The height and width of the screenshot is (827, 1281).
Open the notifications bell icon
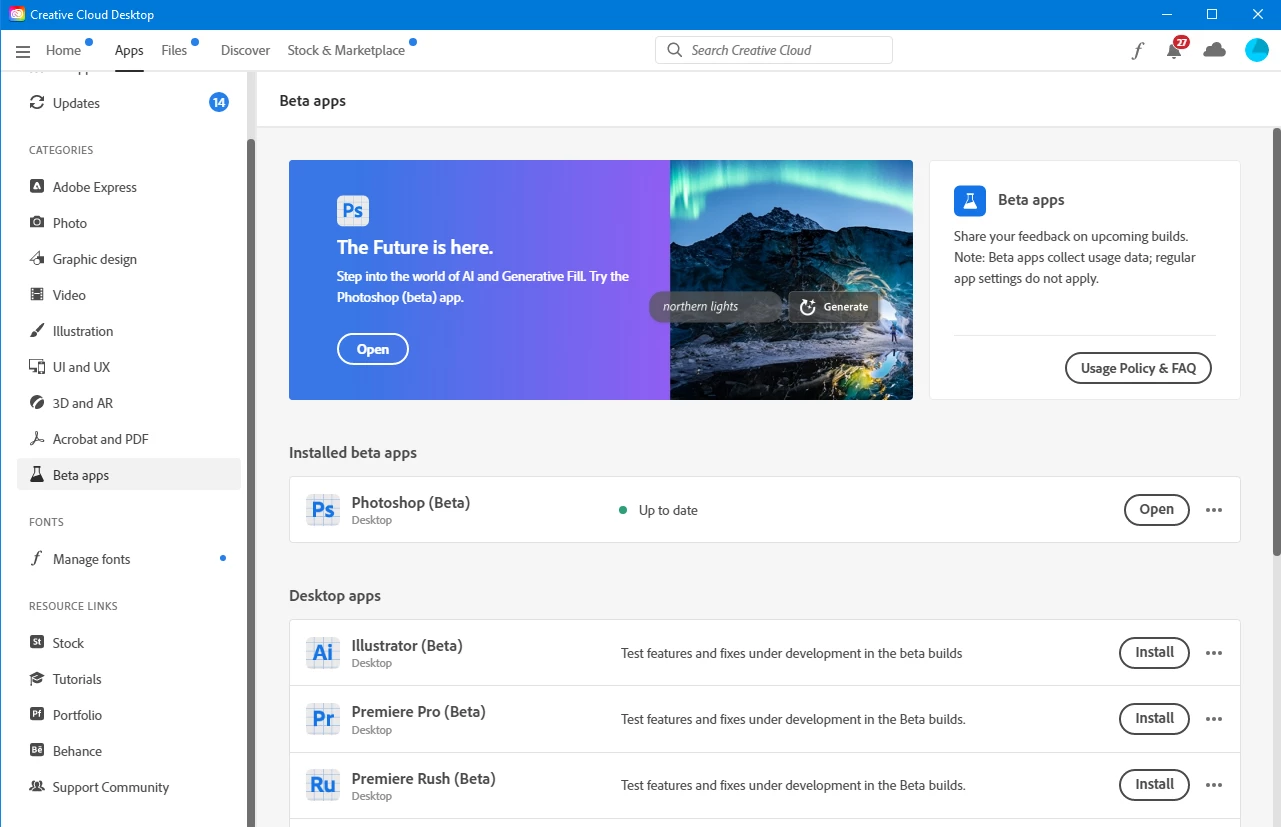1175,51
